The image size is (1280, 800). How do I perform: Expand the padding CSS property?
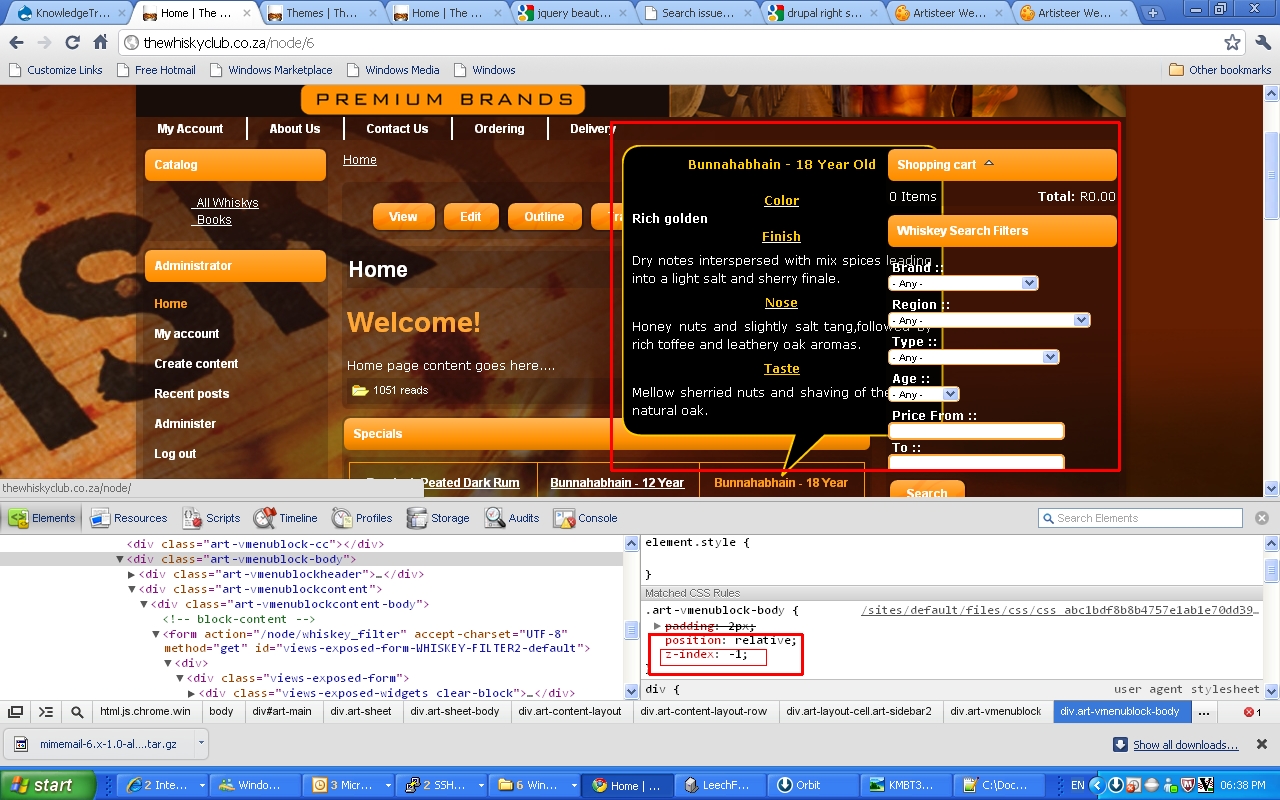tap(657, 627)
